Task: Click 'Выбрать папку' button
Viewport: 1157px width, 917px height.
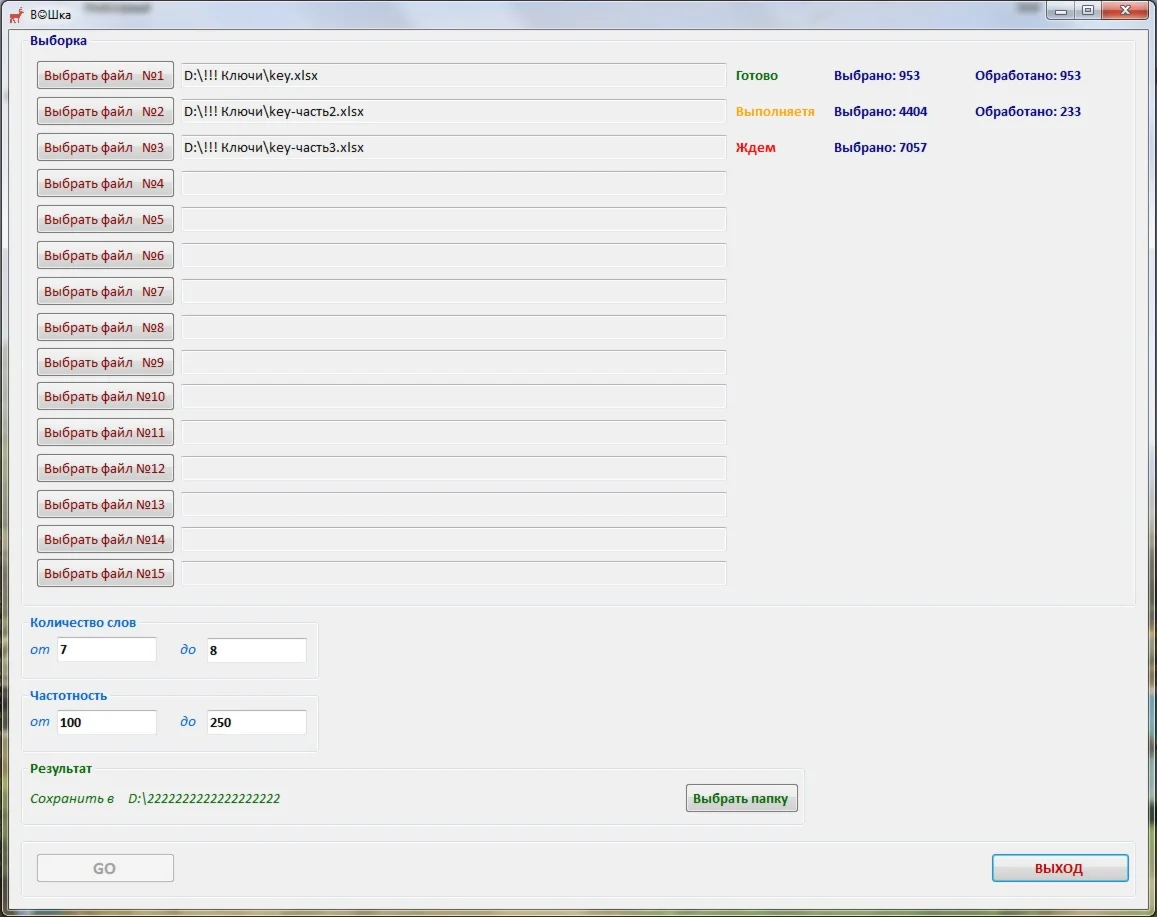Action: (x=742, y=798)
